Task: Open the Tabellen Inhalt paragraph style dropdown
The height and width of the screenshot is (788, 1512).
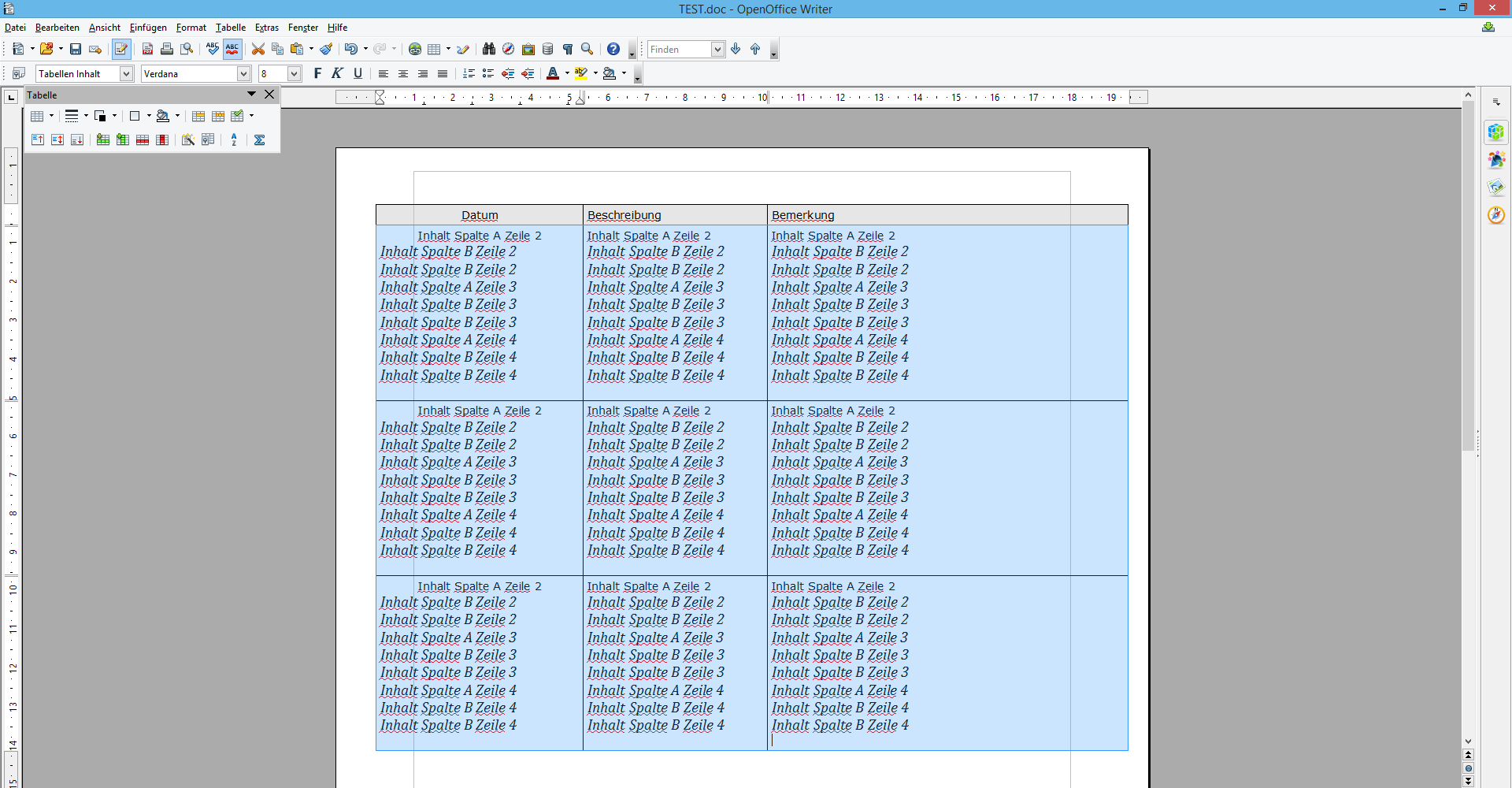Action: click(x=126, y=74)
